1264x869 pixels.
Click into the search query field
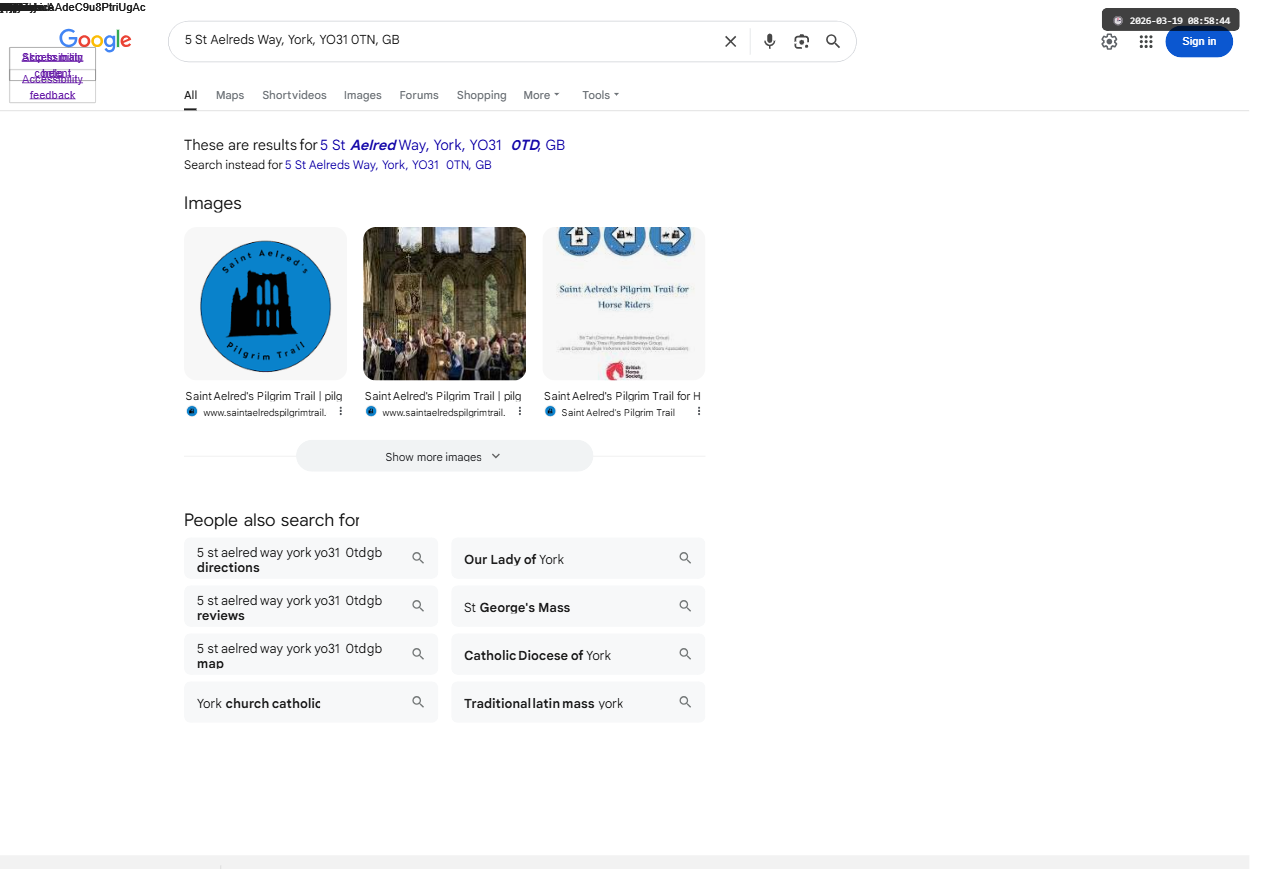click(445, 40)
